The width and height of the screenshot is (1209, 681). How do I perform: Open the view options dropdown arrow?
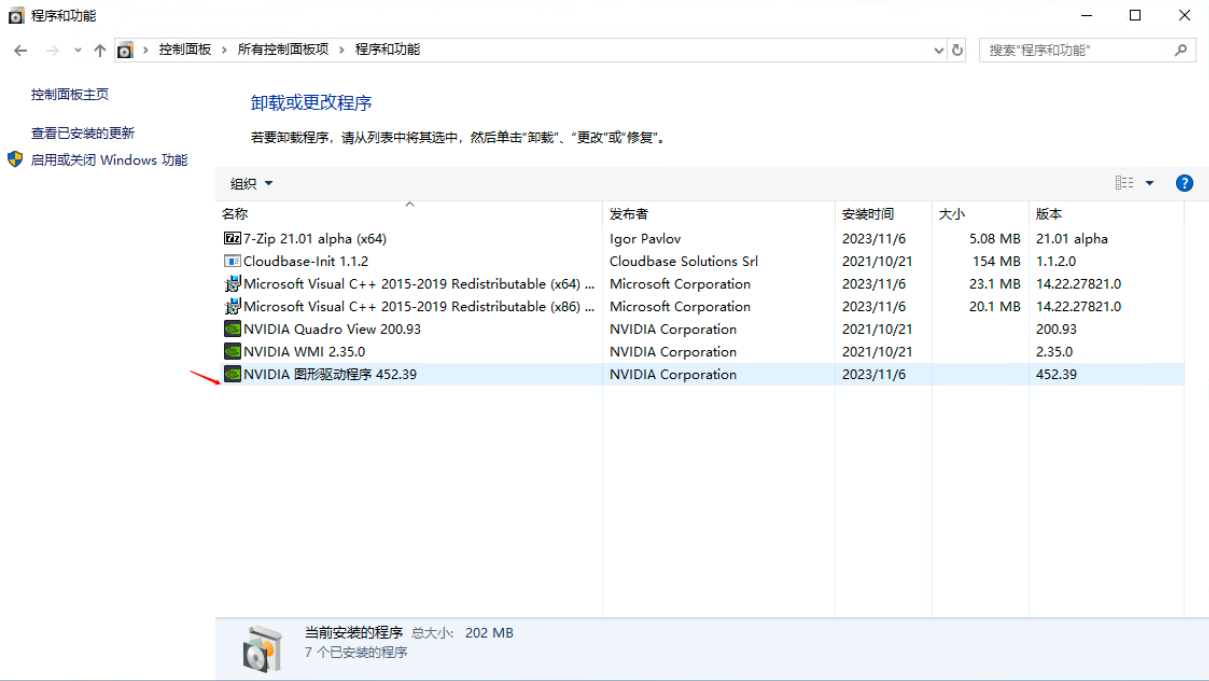pos(1149,183)
